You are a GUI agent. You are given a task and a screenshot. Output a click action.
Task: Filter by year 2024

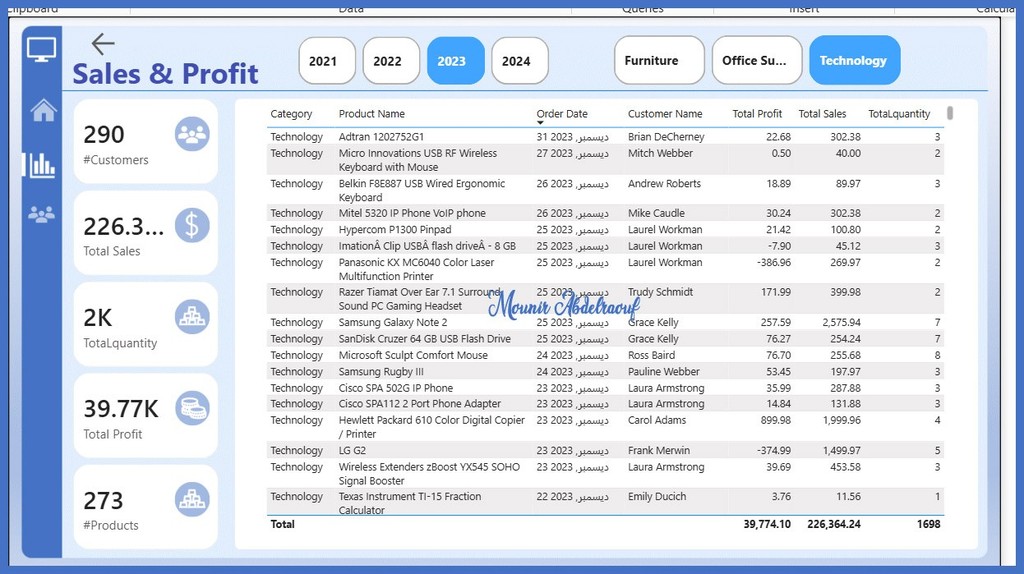[x=520, y=61]
